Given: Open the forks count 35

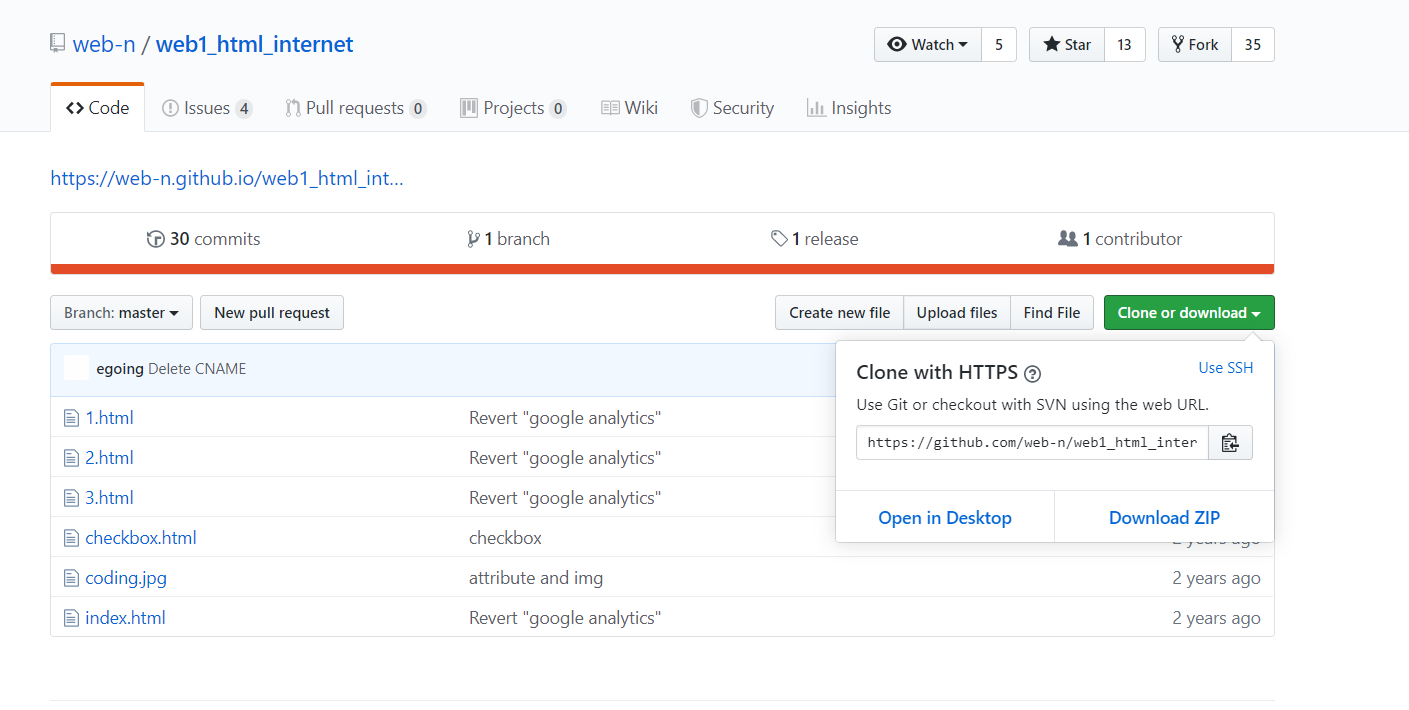Looking at the screenshot, I should point(1253,45).
